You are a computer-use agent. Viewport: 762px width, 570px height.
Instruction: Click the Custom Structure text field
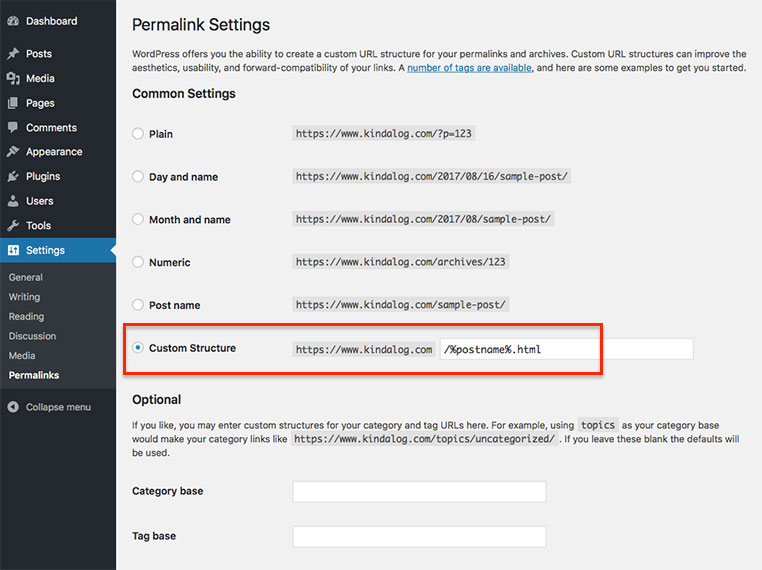click(x=566, y=349)
